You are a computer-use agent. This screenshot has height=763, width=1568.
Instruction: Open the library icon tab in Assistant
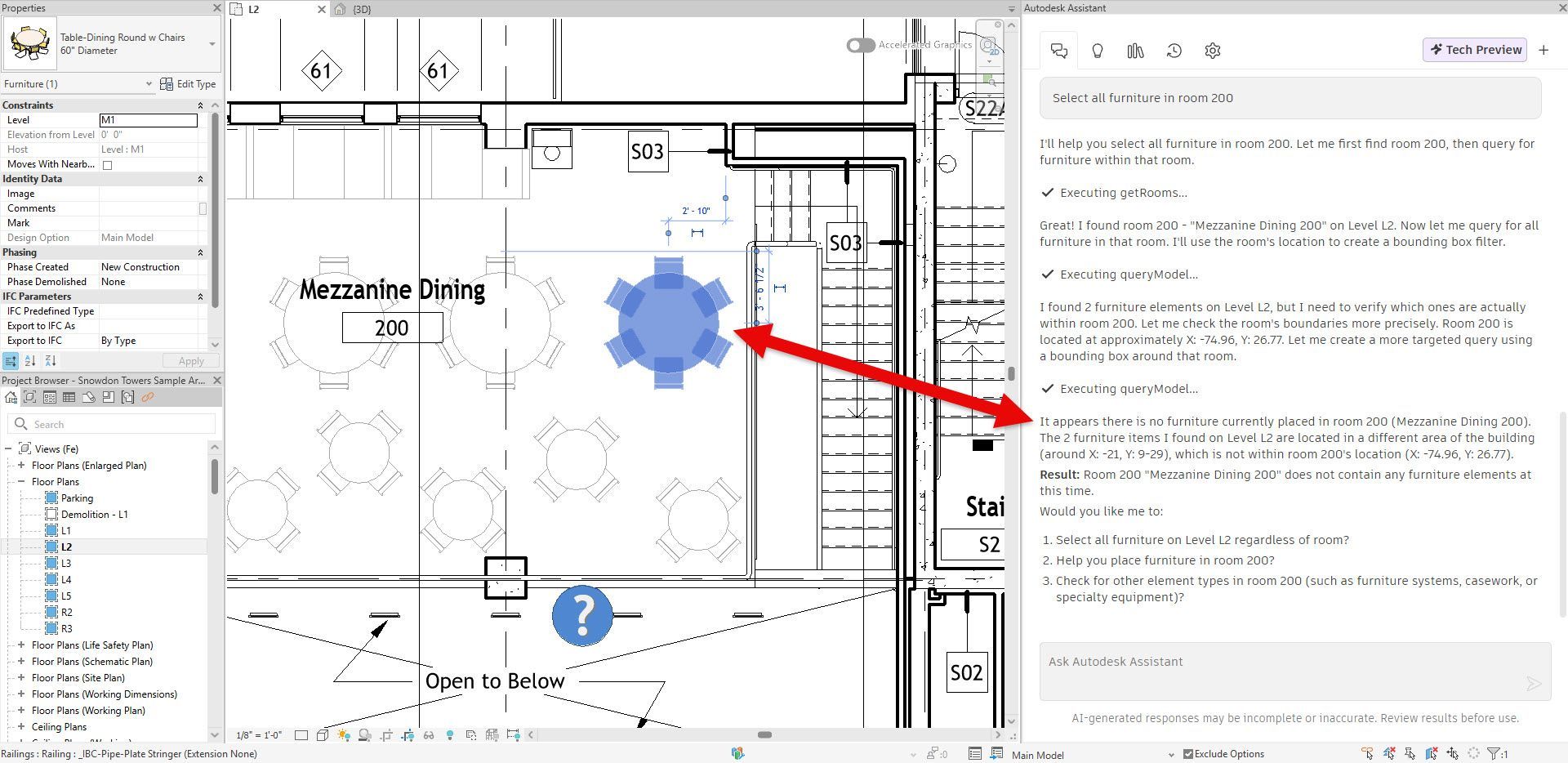coord(1135,51)
